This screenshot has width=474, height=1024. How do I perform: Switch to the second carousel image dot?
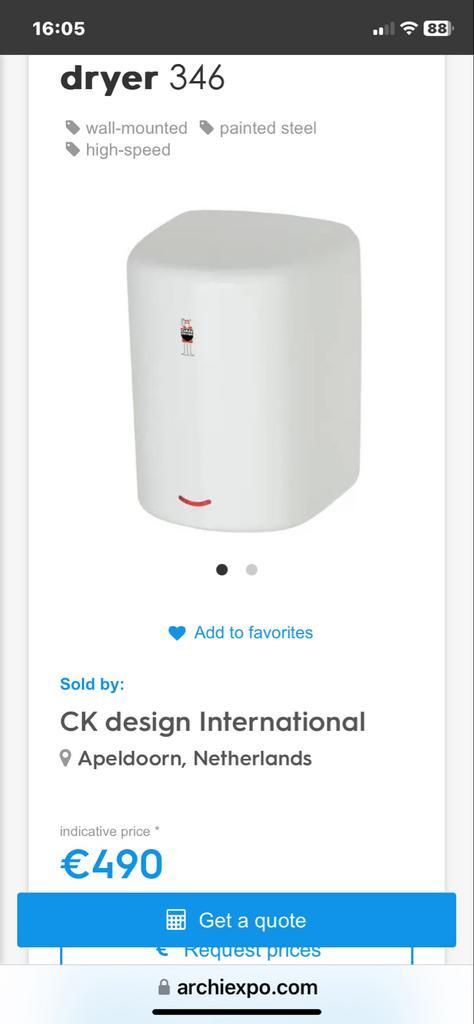pyautogui.click(x=251, y=569)
